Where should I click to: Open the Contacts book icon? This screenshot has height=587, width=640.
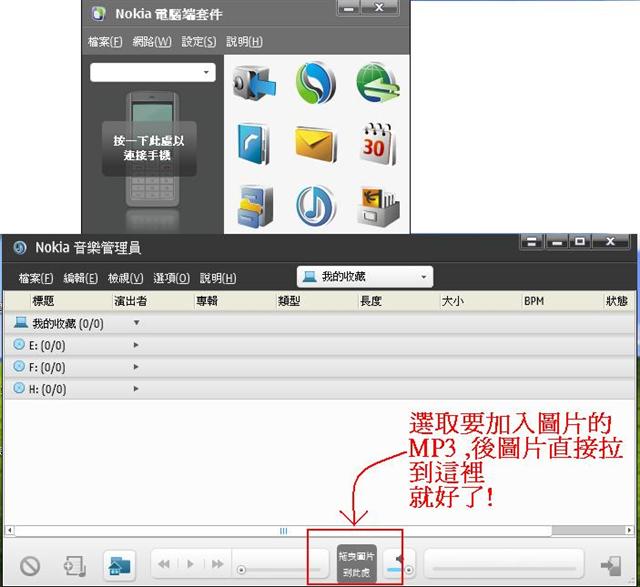click(253, 144)
